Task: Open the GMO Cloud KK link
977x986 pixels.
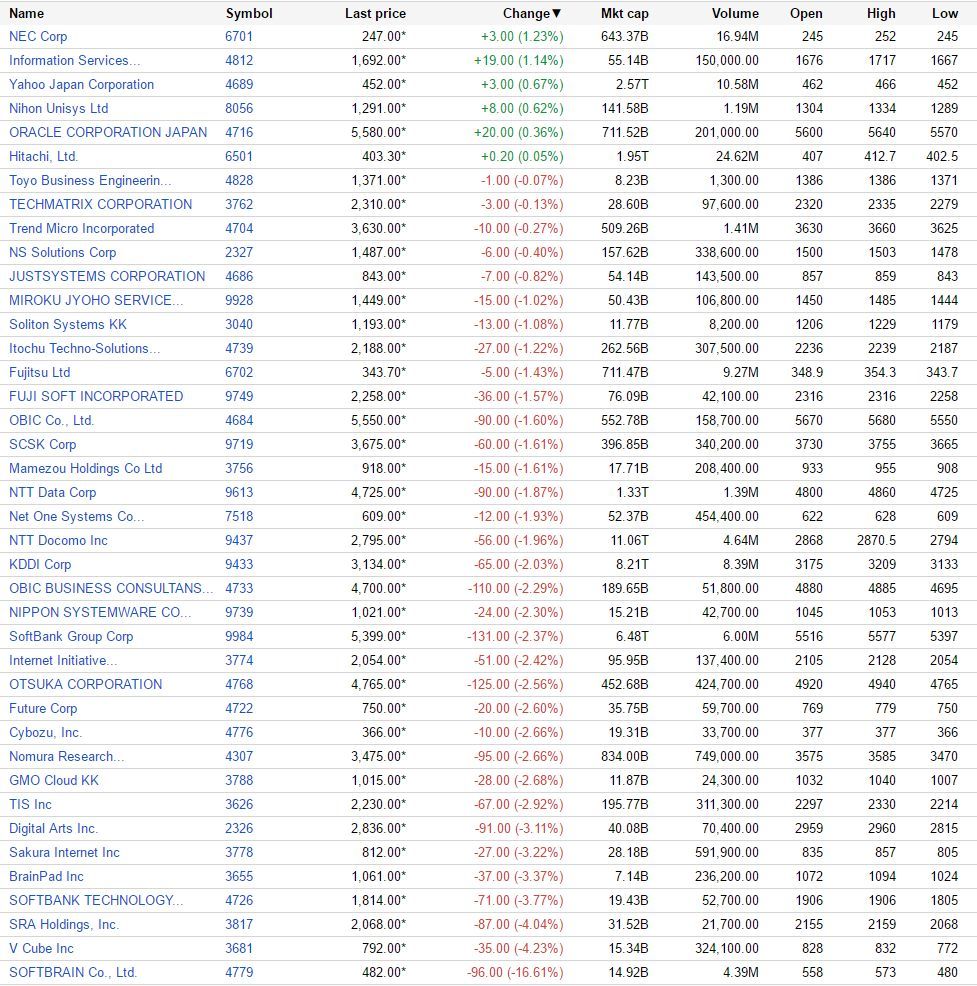Action: [53, 780]
